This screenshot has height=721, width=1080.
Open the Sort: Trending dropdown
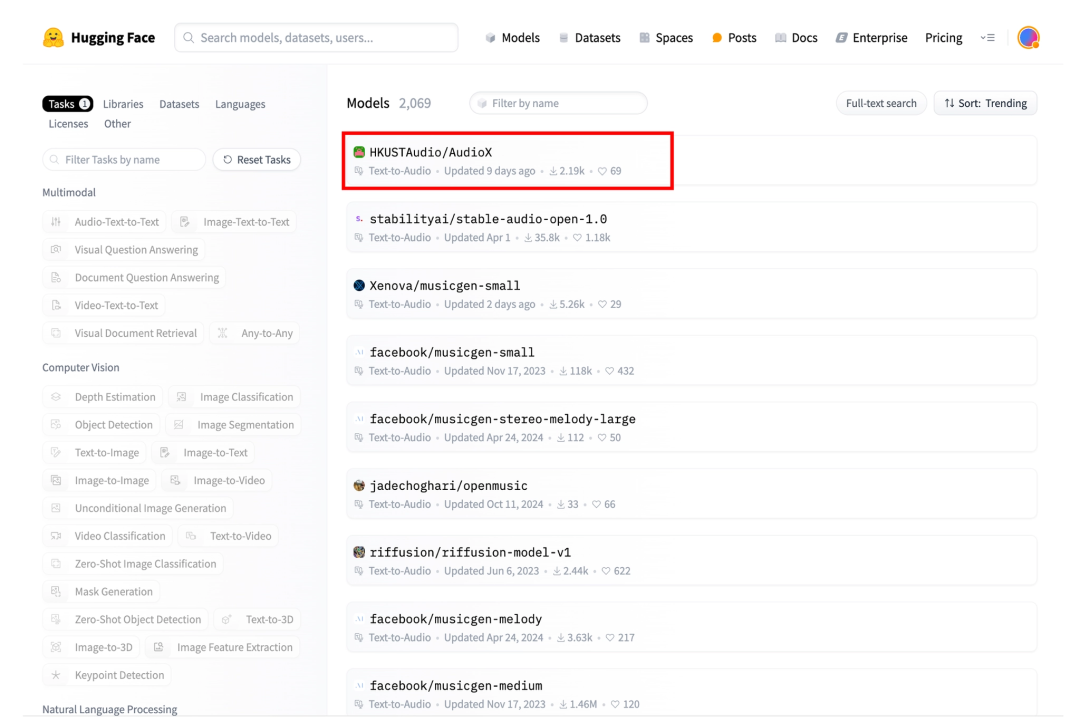(x=985, y=103)
